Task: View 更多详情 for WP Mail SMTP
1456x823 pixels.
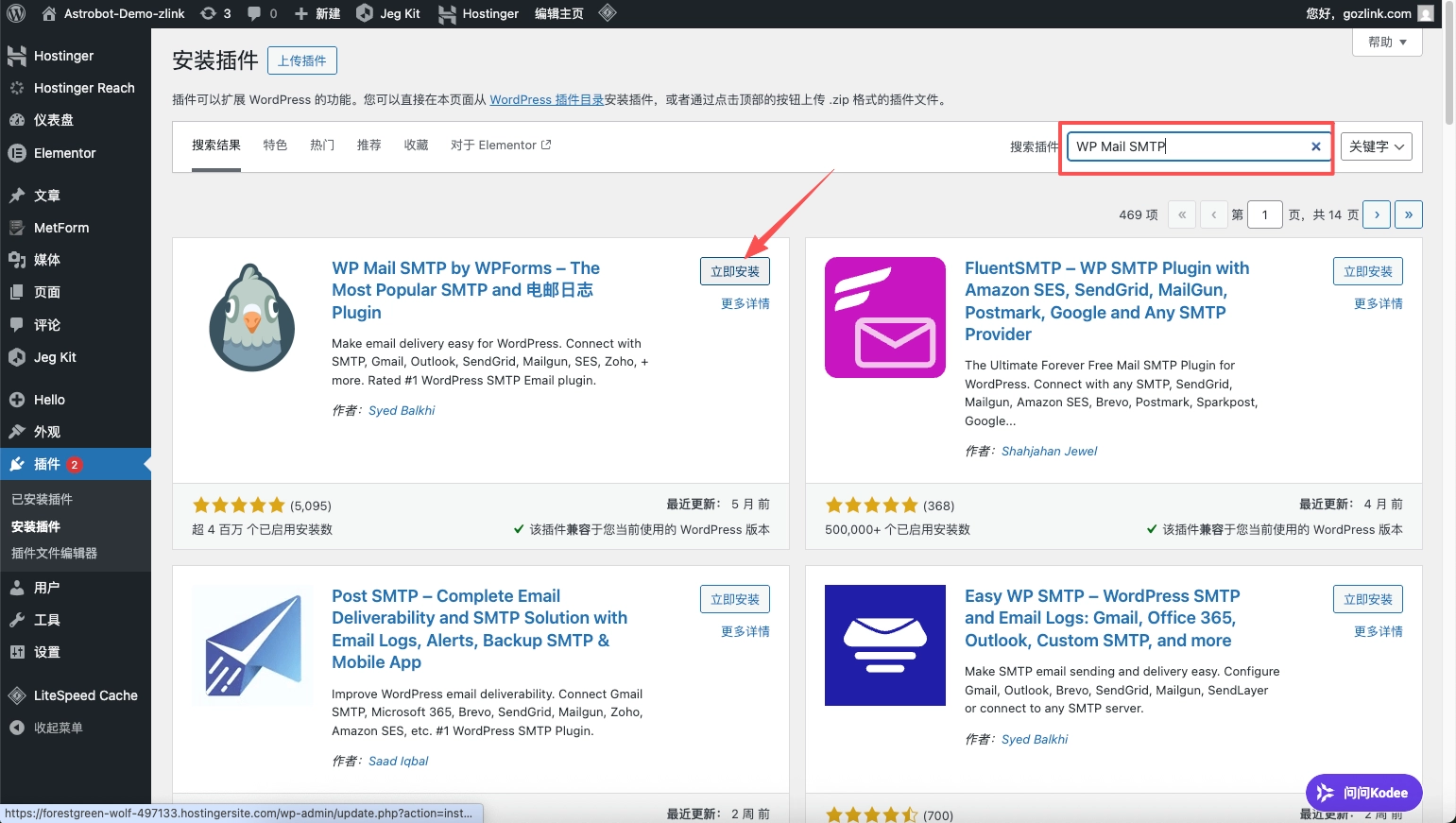Action: point(745,303)
